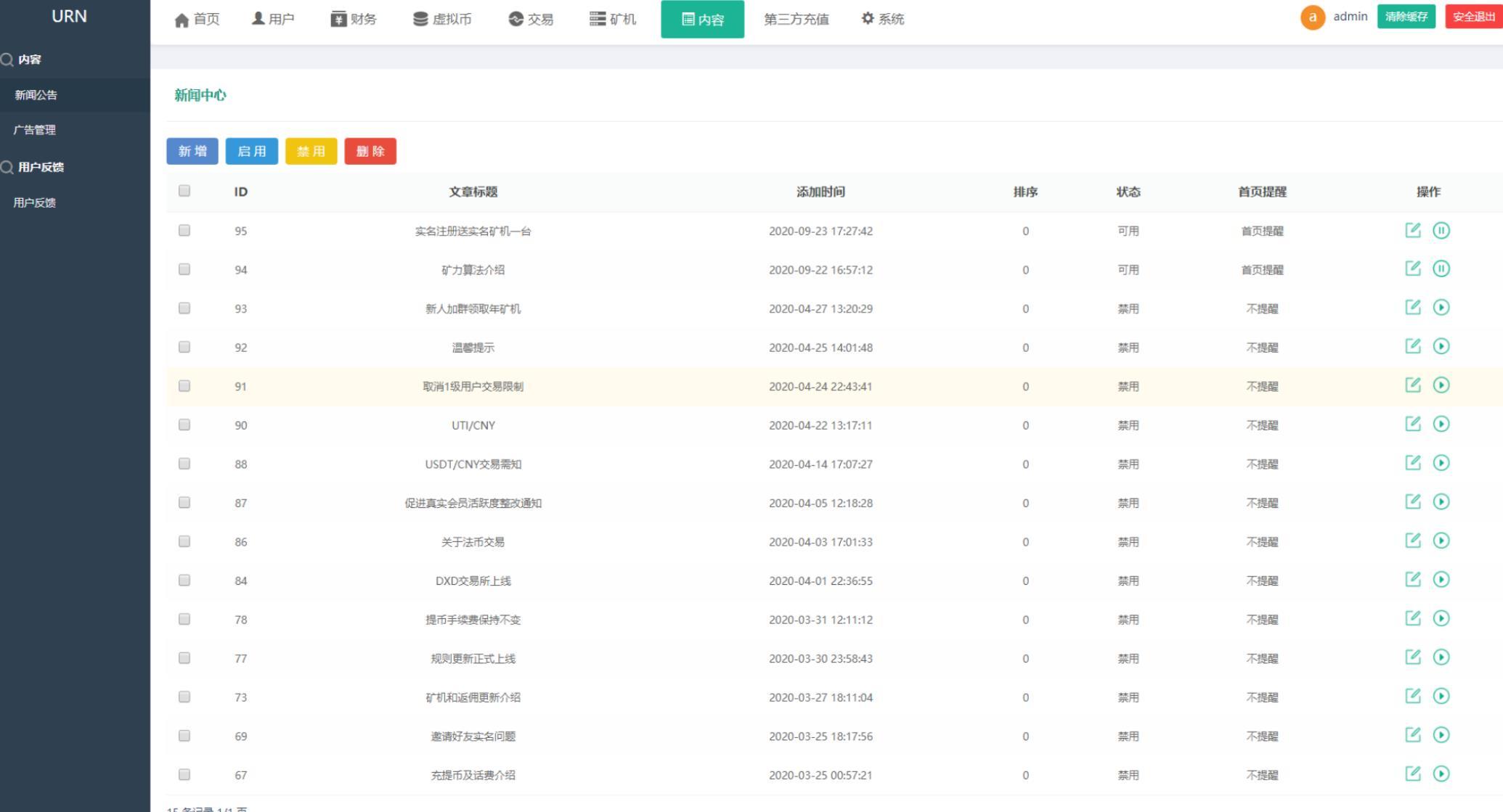1503x812 pixels.
Task: Click the 排序 column header
Action: click(x=1025, y=192)
